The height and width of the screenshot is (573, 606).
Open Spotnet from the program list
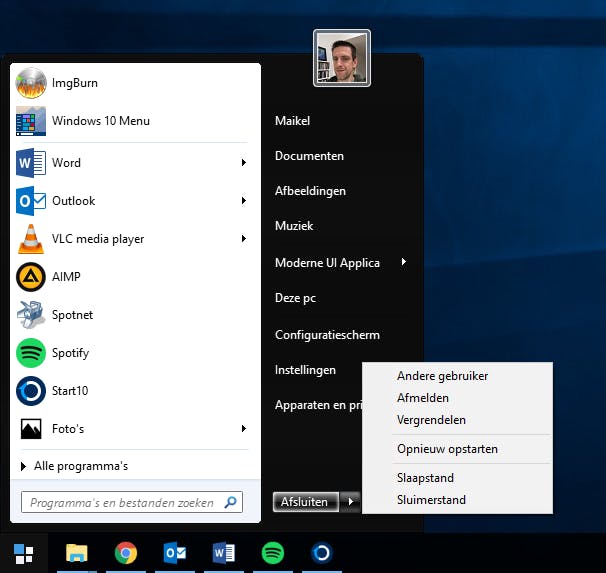[72, 315]
